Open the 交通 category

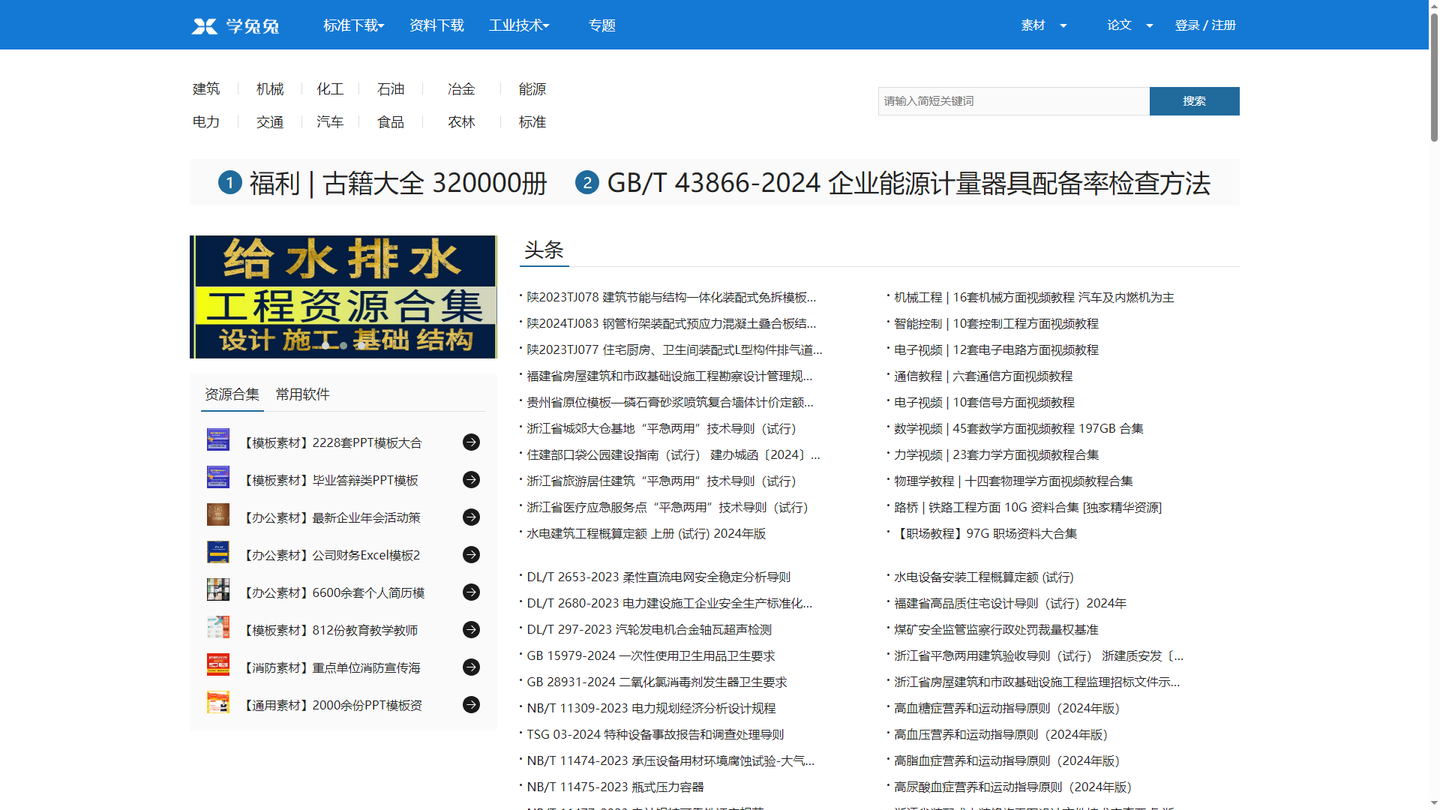click(270, 122)
